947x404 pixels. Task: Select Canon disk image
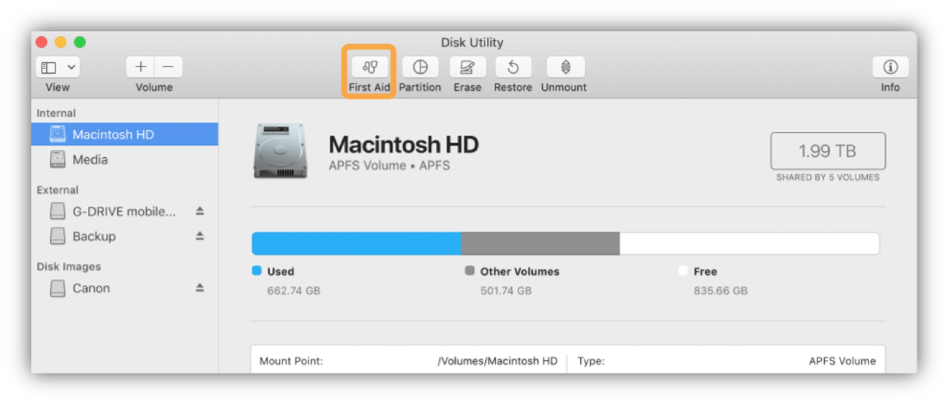pyautogui.click(x=91, y=288)
